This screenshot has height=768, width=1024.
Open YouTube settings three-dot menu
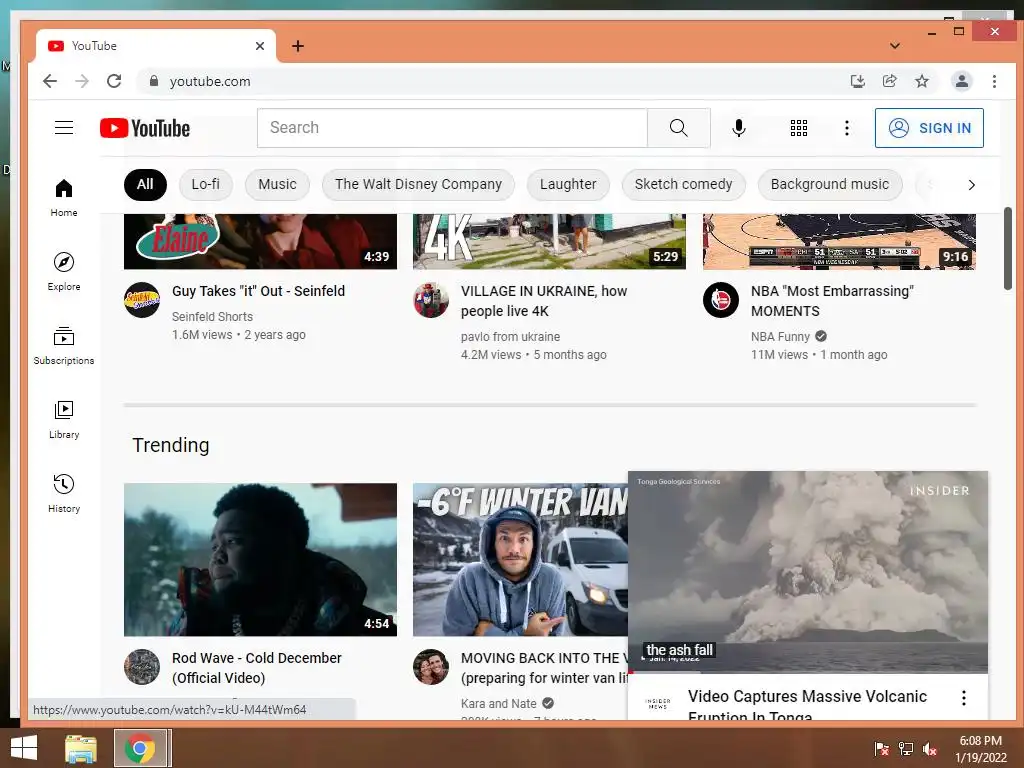[x=847, y=128]
